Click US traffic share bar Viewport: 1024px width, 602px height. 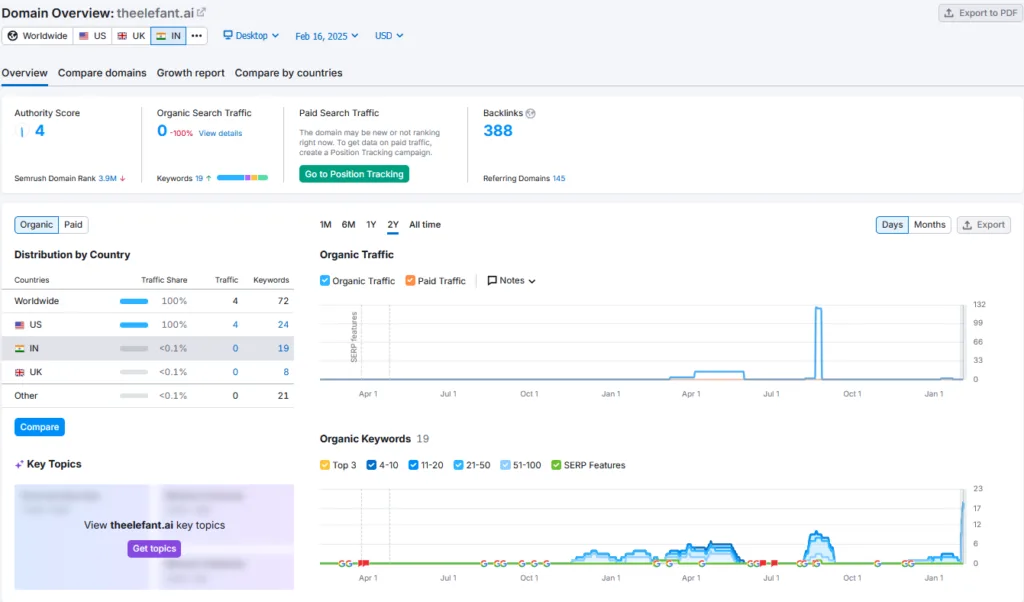click(134, 325)
